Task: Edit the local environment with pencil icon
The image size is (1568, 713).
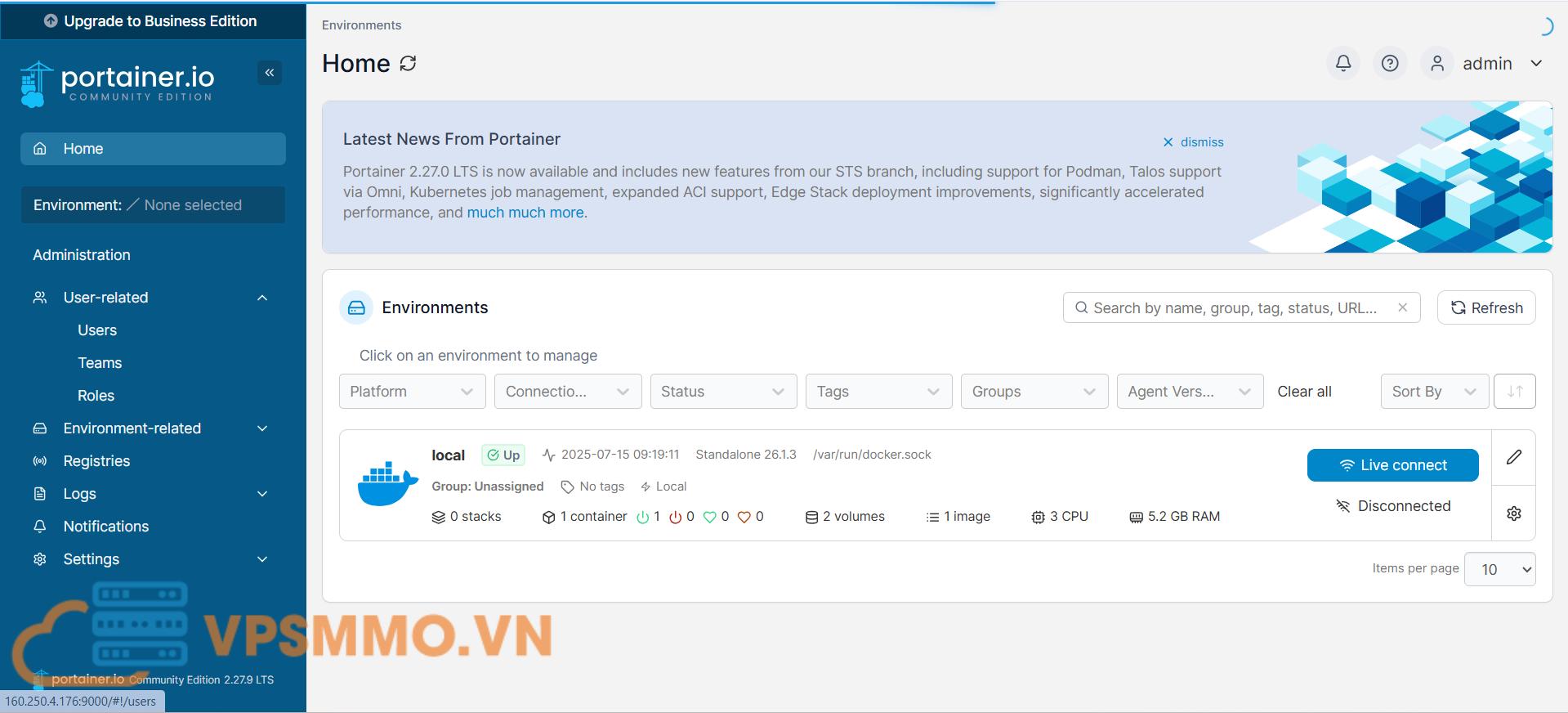Action: (1513, 457)
